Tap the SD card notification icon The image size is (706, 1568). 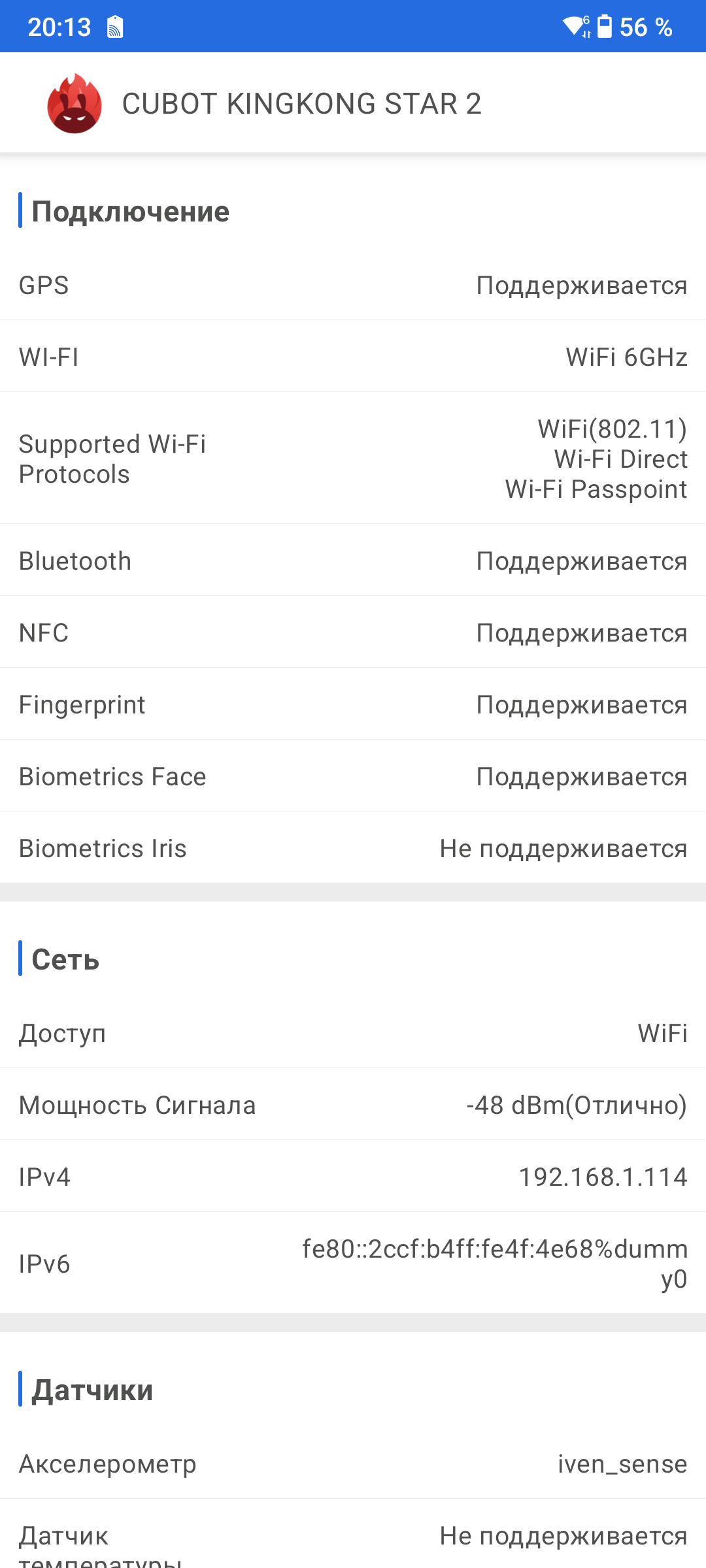(x=115, y=27)
